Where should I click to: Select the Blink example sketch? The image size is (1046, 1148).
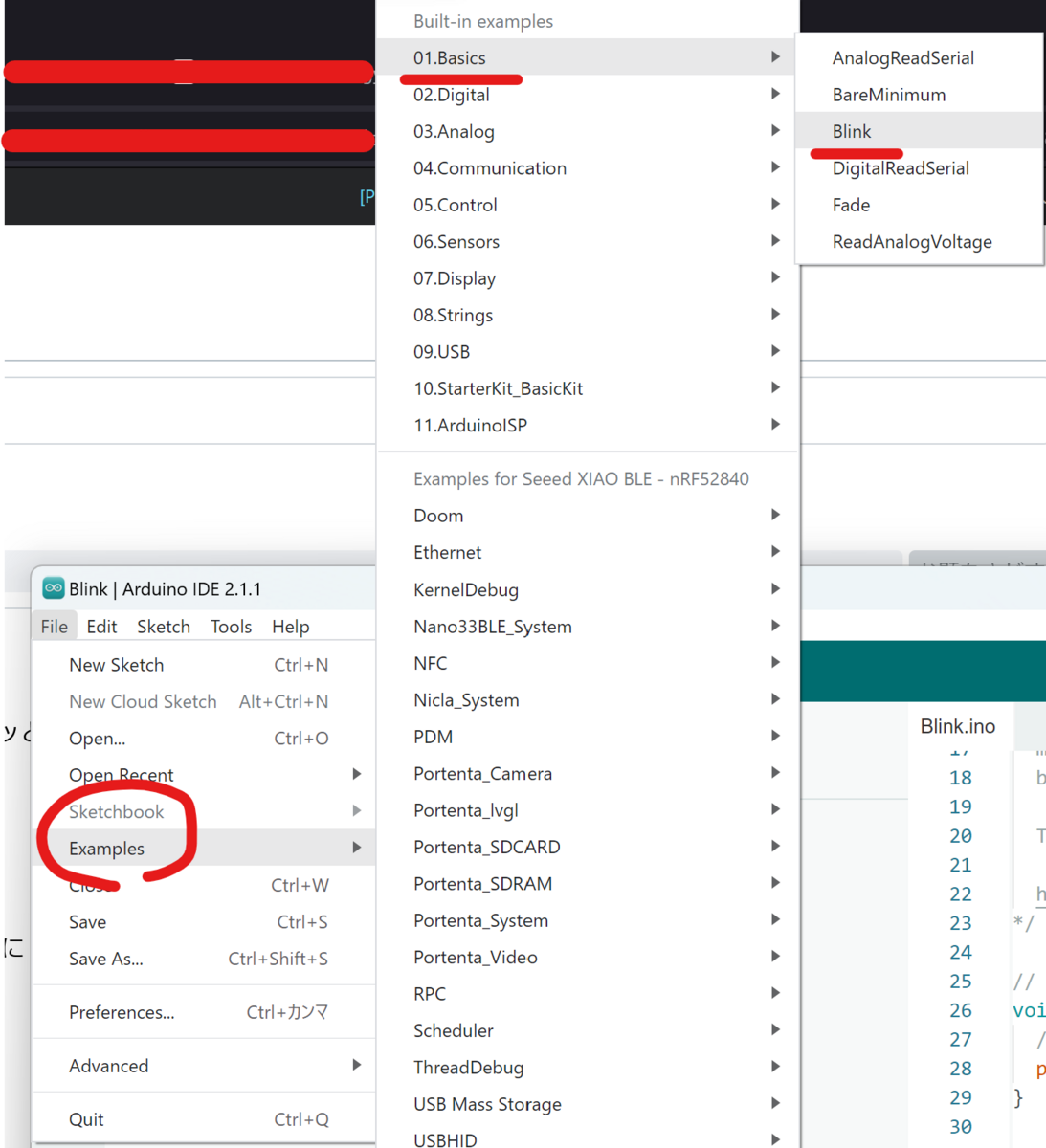coord(919,131)
